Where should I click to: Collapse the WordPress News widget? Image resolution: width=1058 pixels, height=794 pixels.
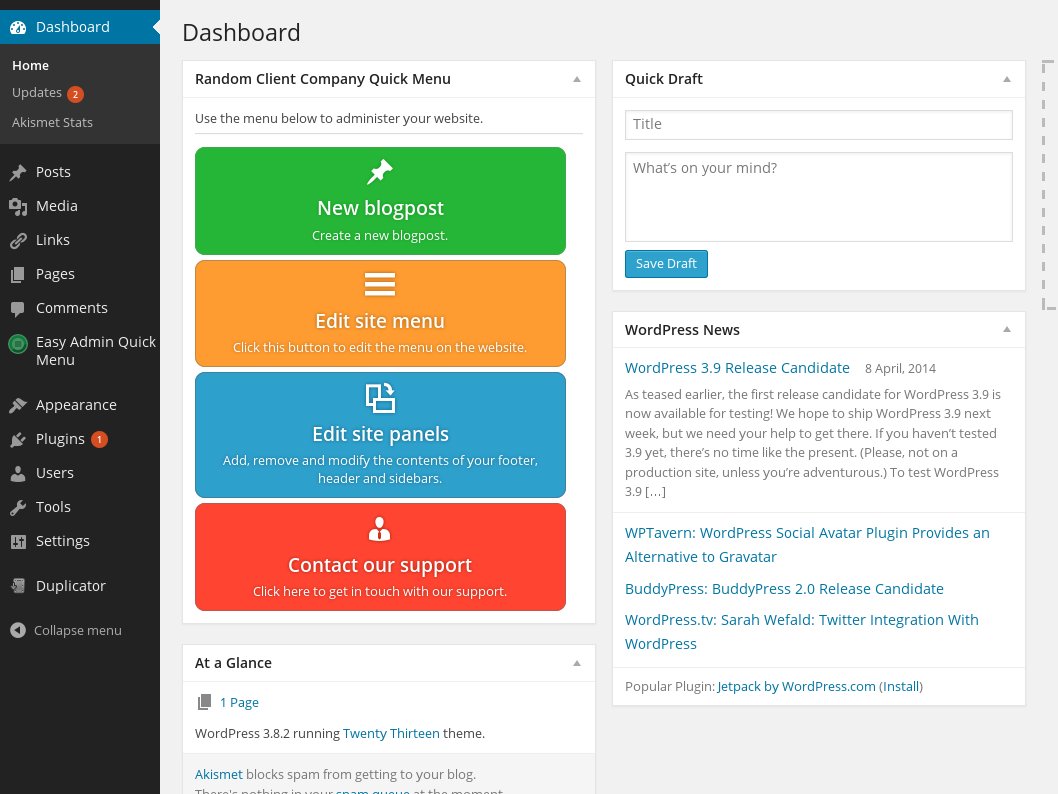(x=1007, y=330)
